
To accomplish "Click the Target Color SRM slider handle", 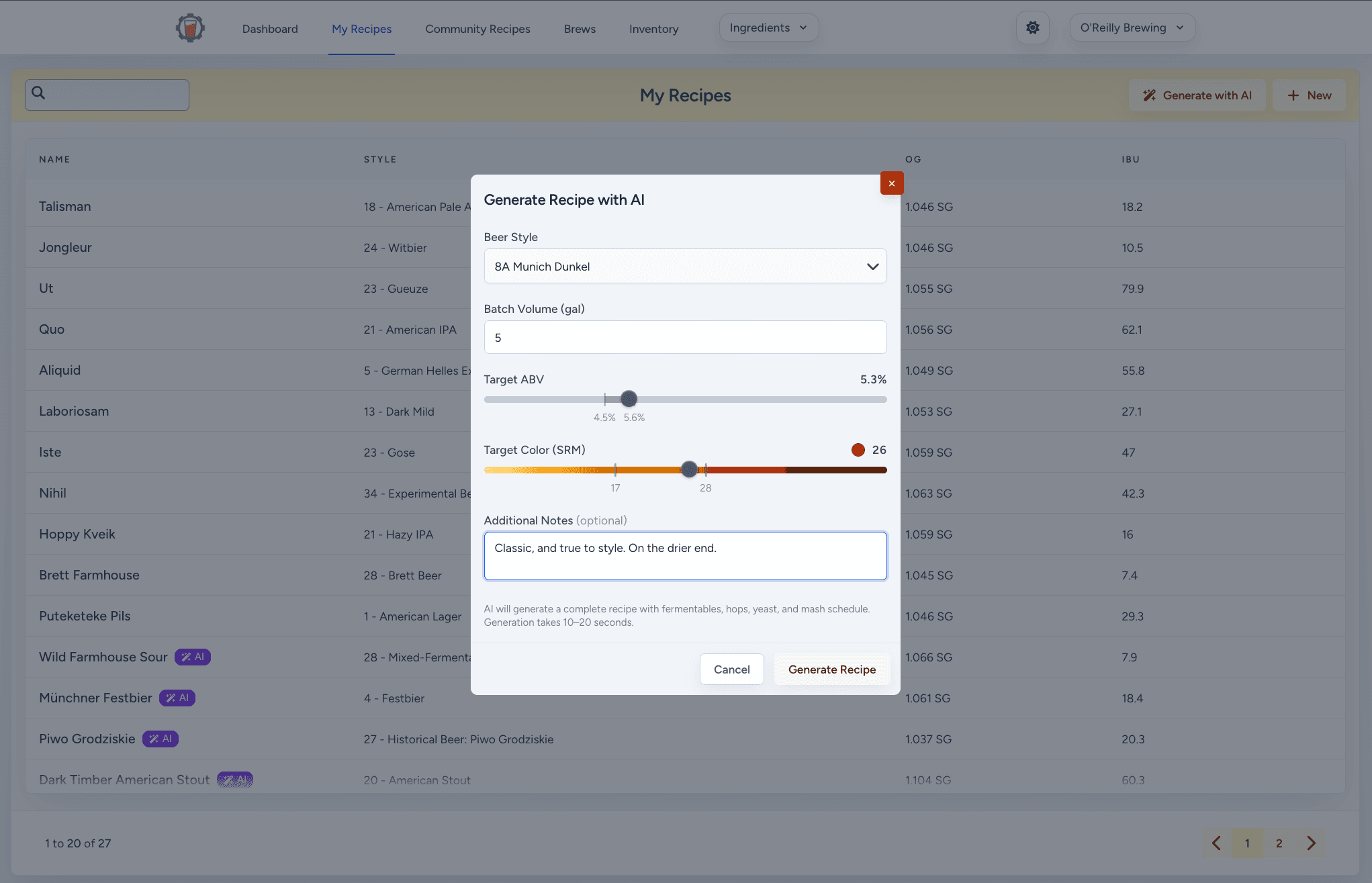I will pos(689,469).
